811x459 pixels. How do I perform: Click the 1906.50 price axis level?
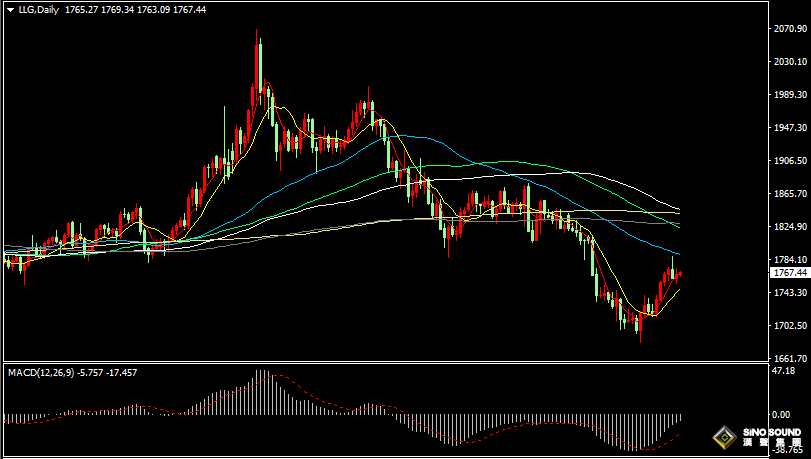788,161
